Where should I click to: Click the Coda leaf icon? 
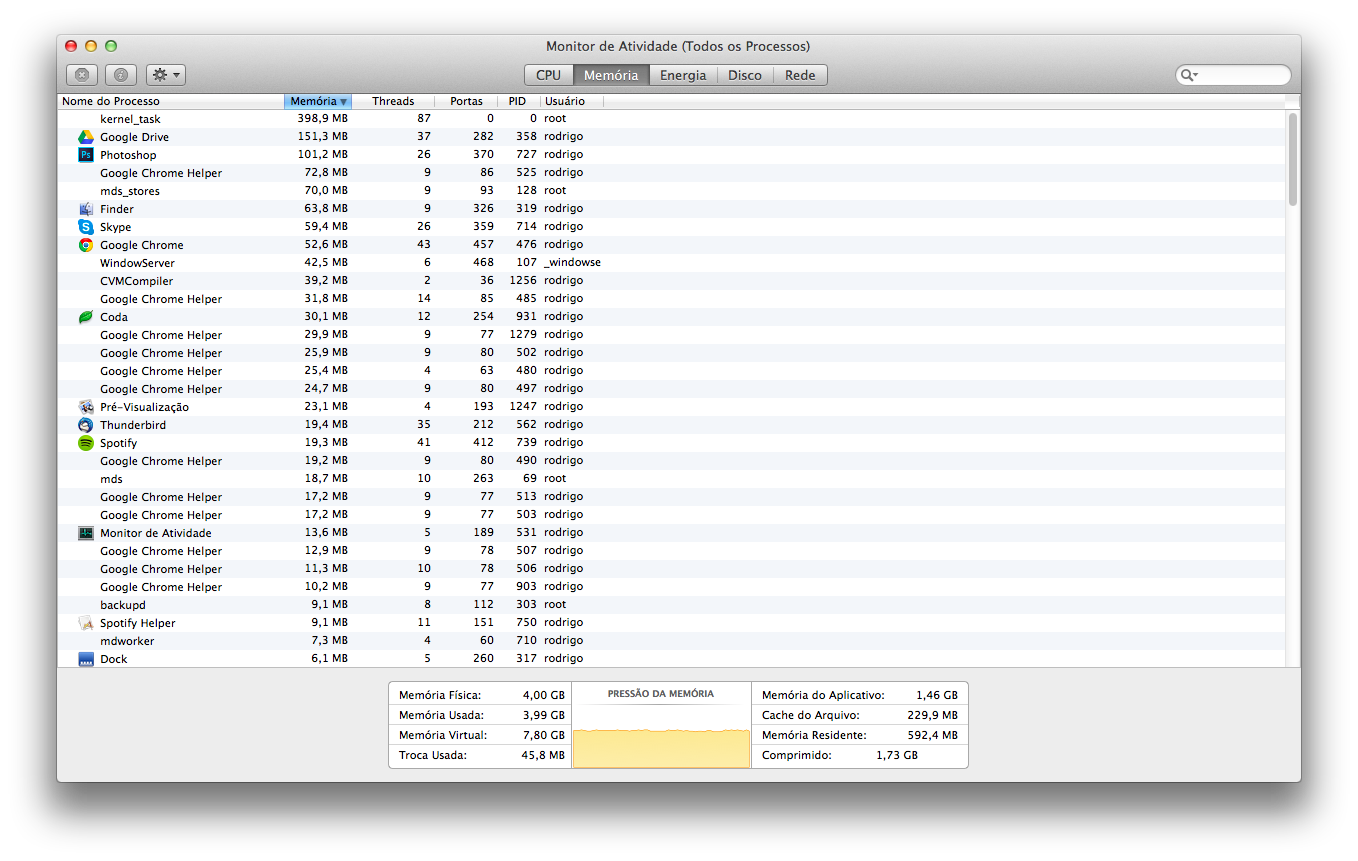86,317
